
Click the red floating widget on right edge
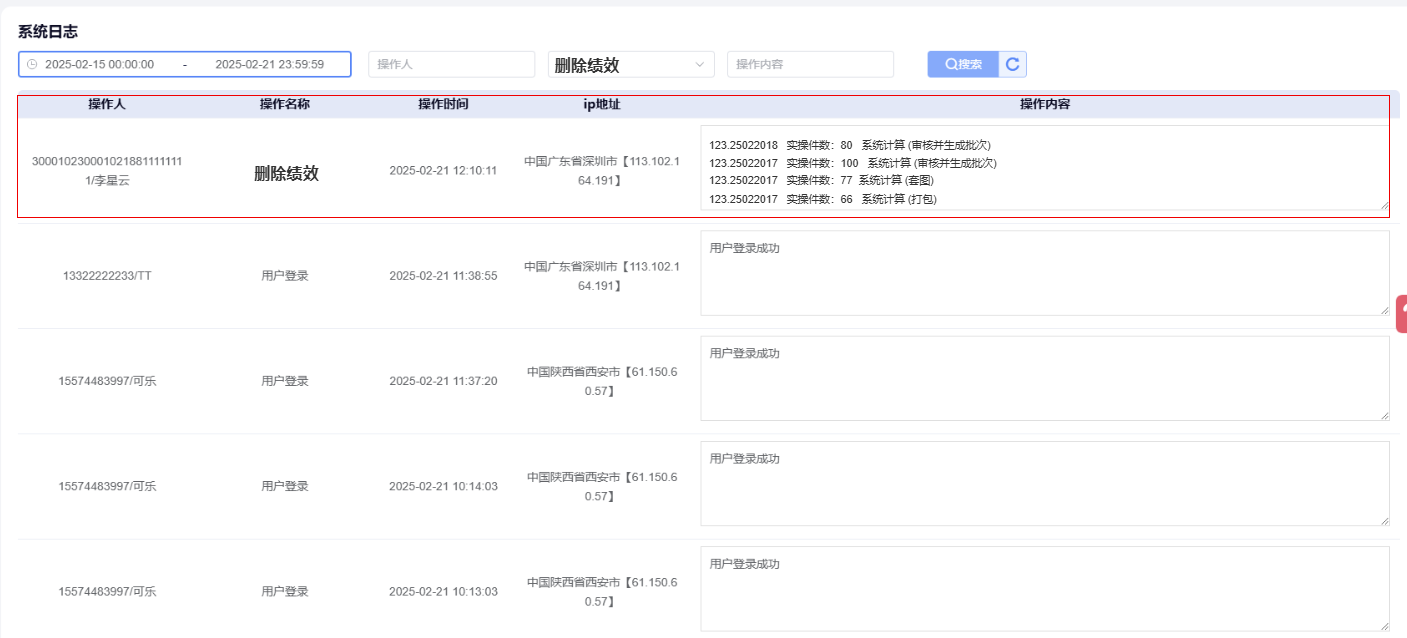(1401, 313)
